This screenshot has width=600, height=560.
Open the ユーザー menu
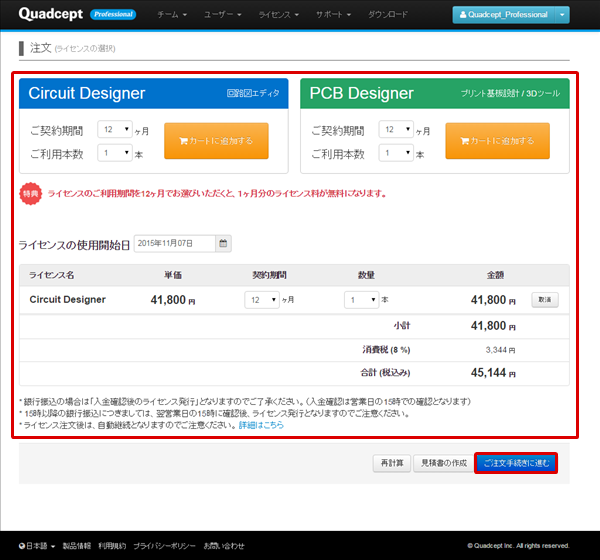222,15
